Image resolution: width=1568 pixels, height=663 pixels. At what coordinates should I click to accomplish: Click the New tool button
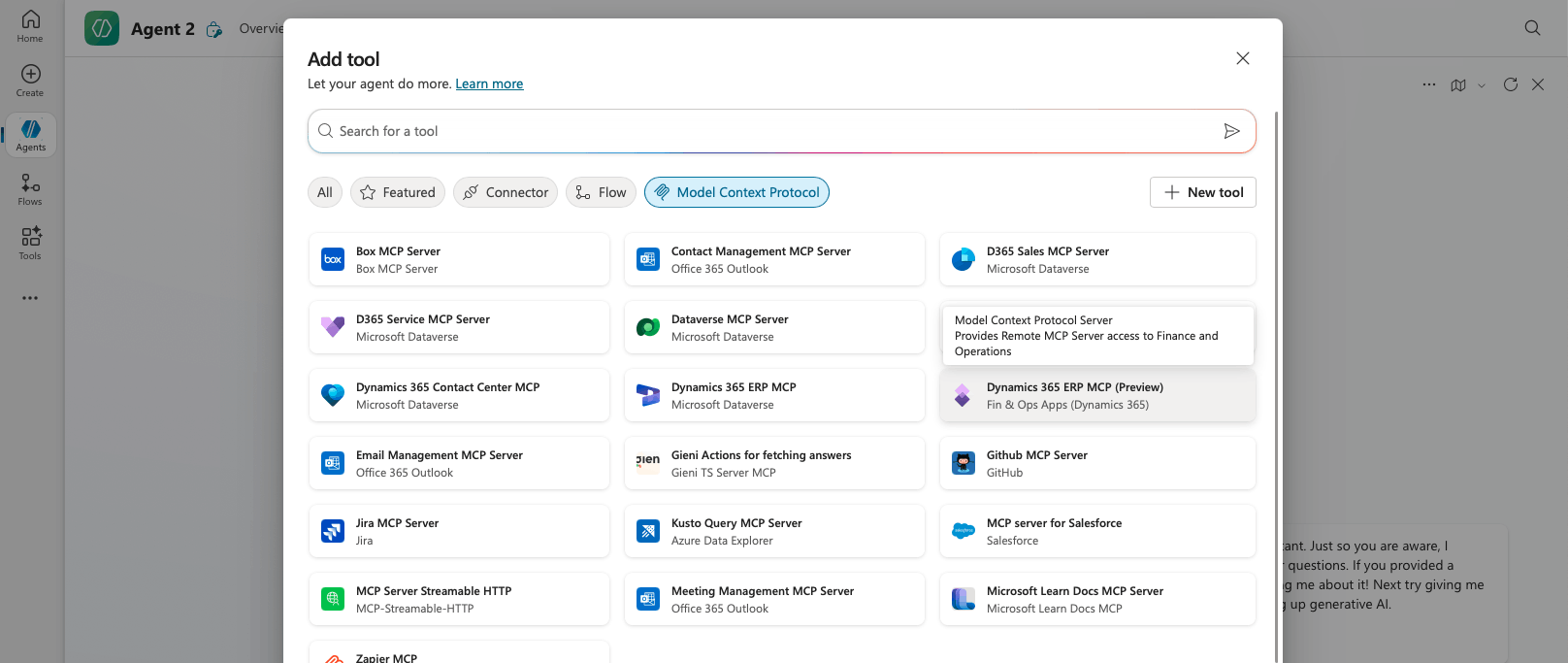(1202, 192)
